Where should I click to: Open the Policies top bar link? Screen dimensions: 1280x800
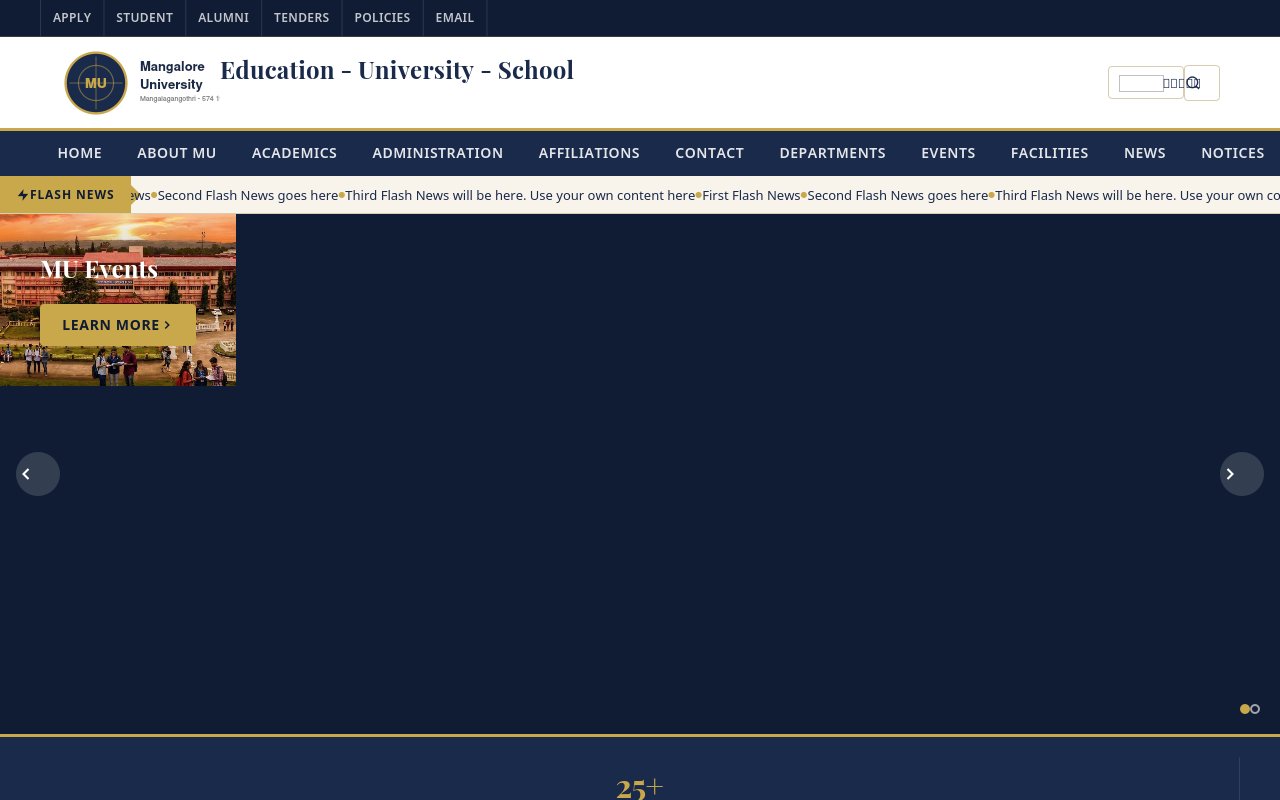coord(382,18)
